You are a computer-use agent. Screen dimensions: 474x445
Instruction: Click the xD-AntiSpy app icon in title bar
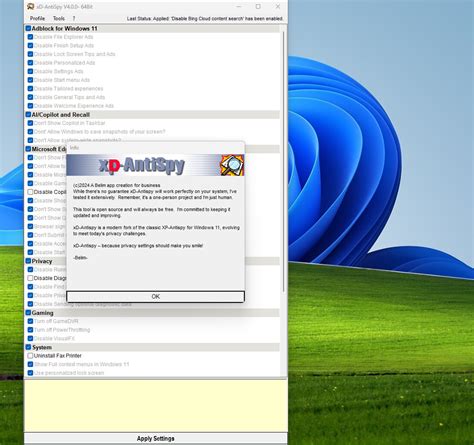pos(30,6)
